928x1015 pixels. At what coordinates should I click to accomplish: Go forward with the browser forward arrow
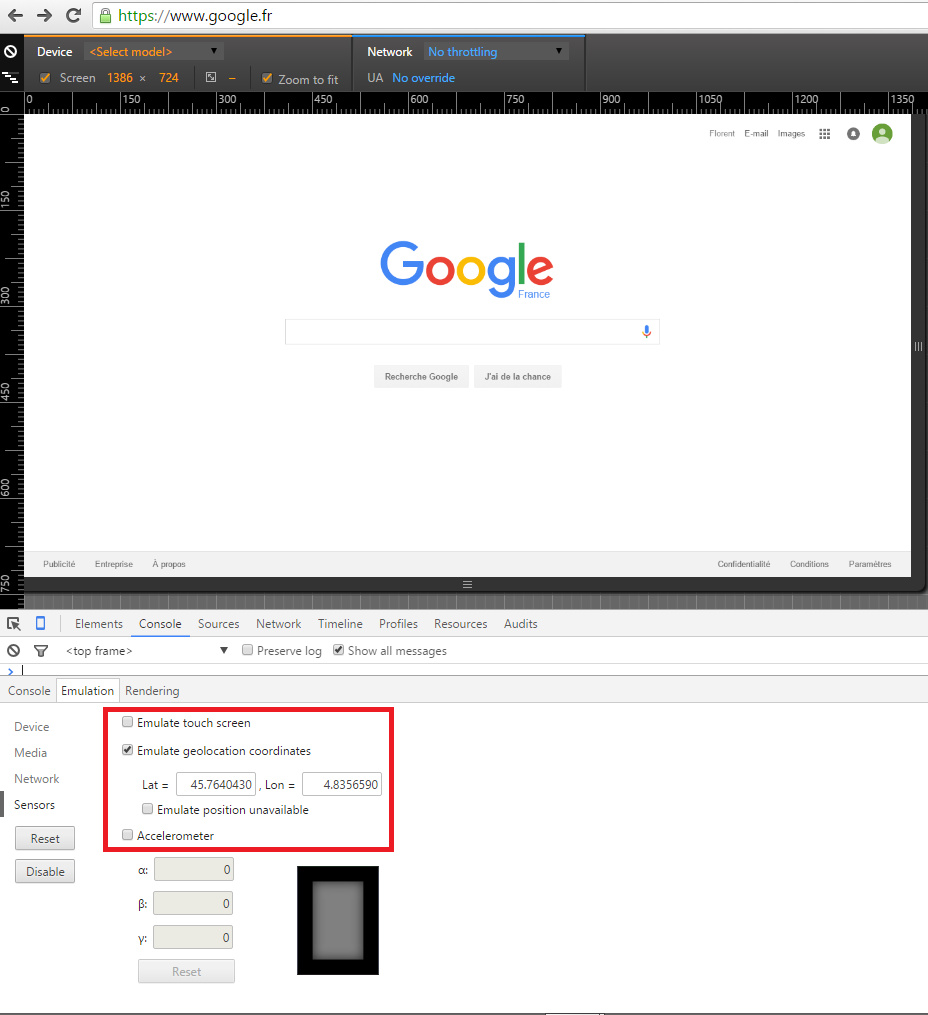point(44,16)
